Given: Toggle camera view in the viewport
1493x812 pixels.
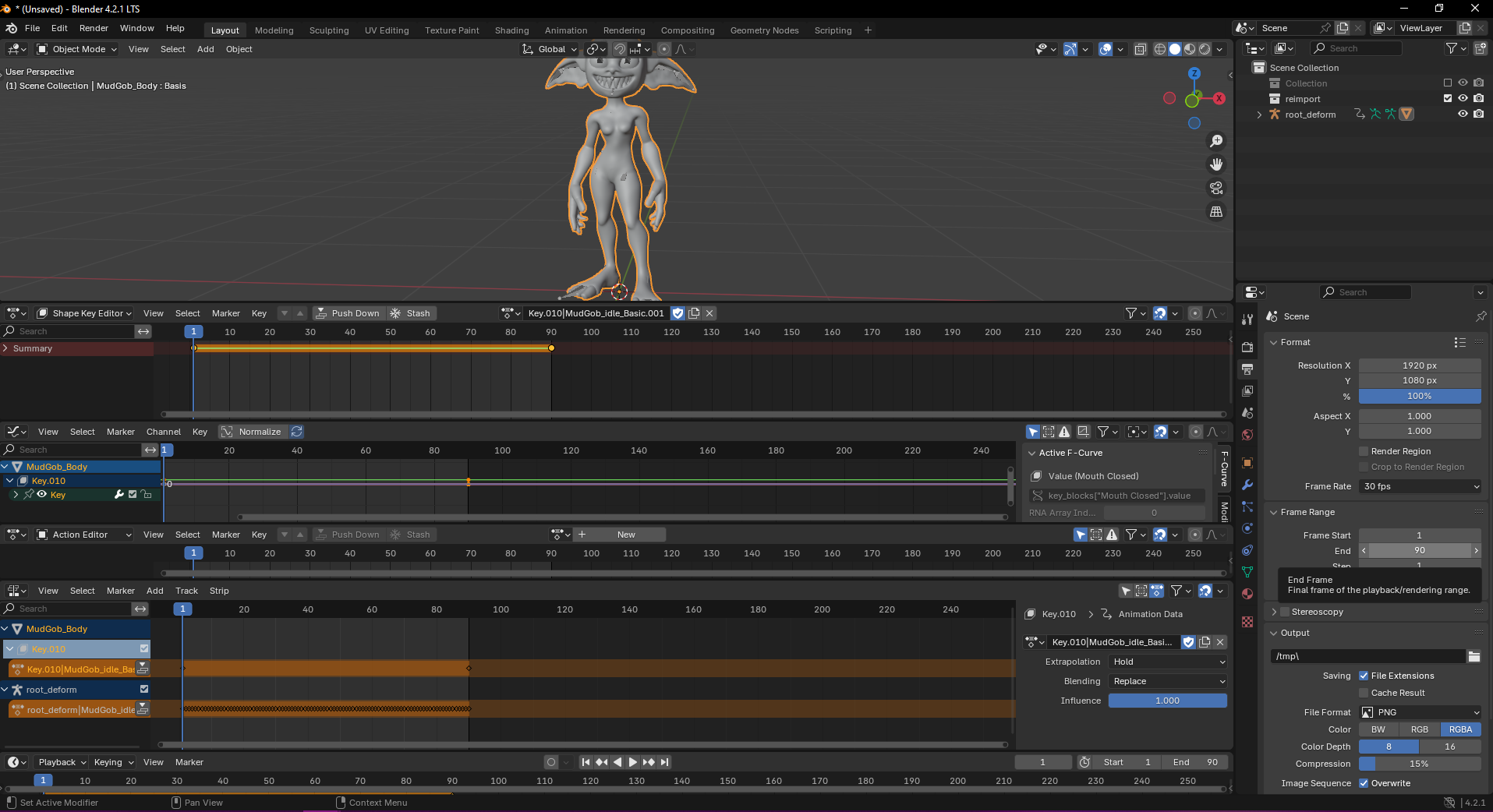Looking at the screenshot, I should (x=1216, y=188).
